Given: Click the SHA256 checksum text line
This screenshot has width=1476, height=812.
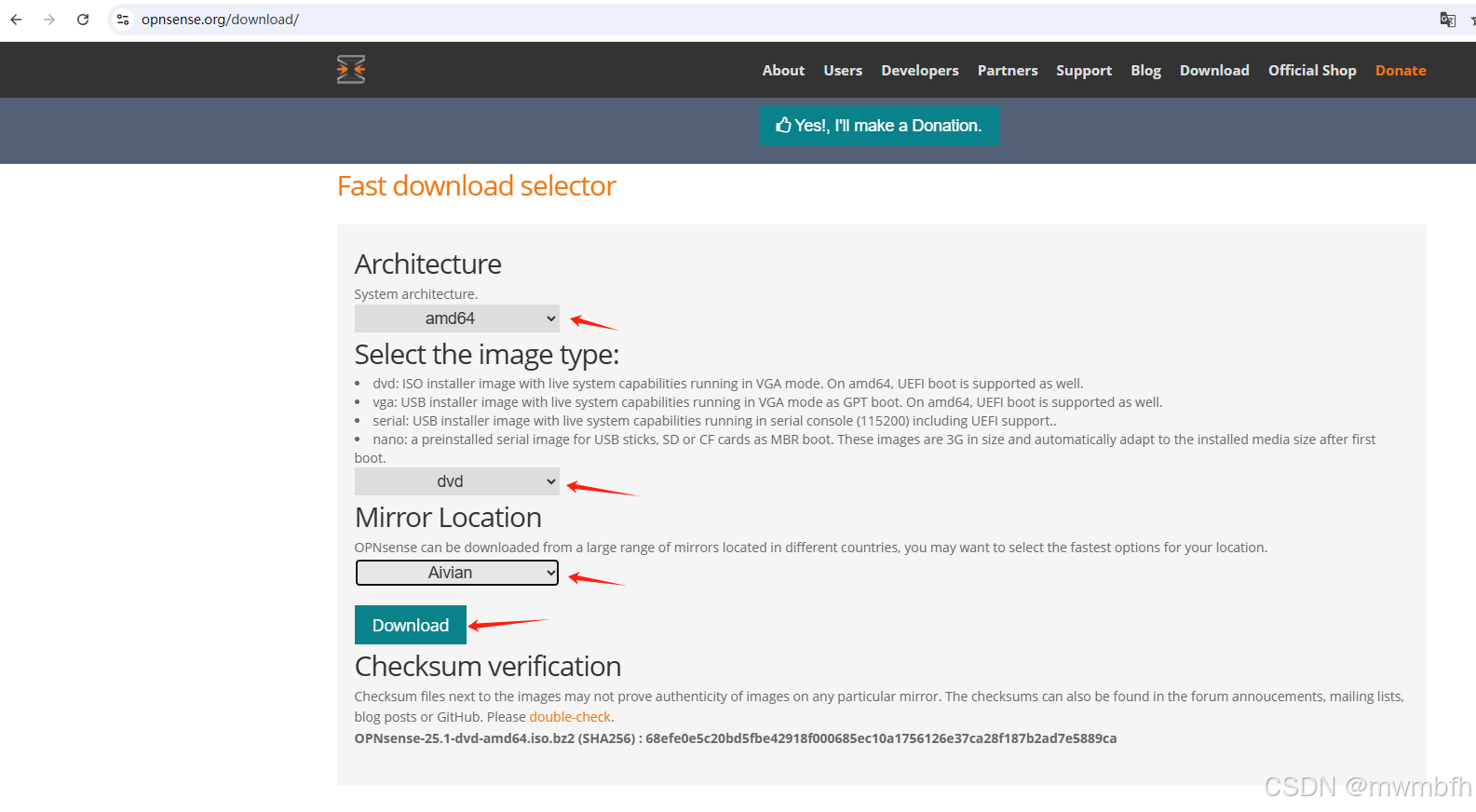Looking at the screenshot, I should 736,738.
